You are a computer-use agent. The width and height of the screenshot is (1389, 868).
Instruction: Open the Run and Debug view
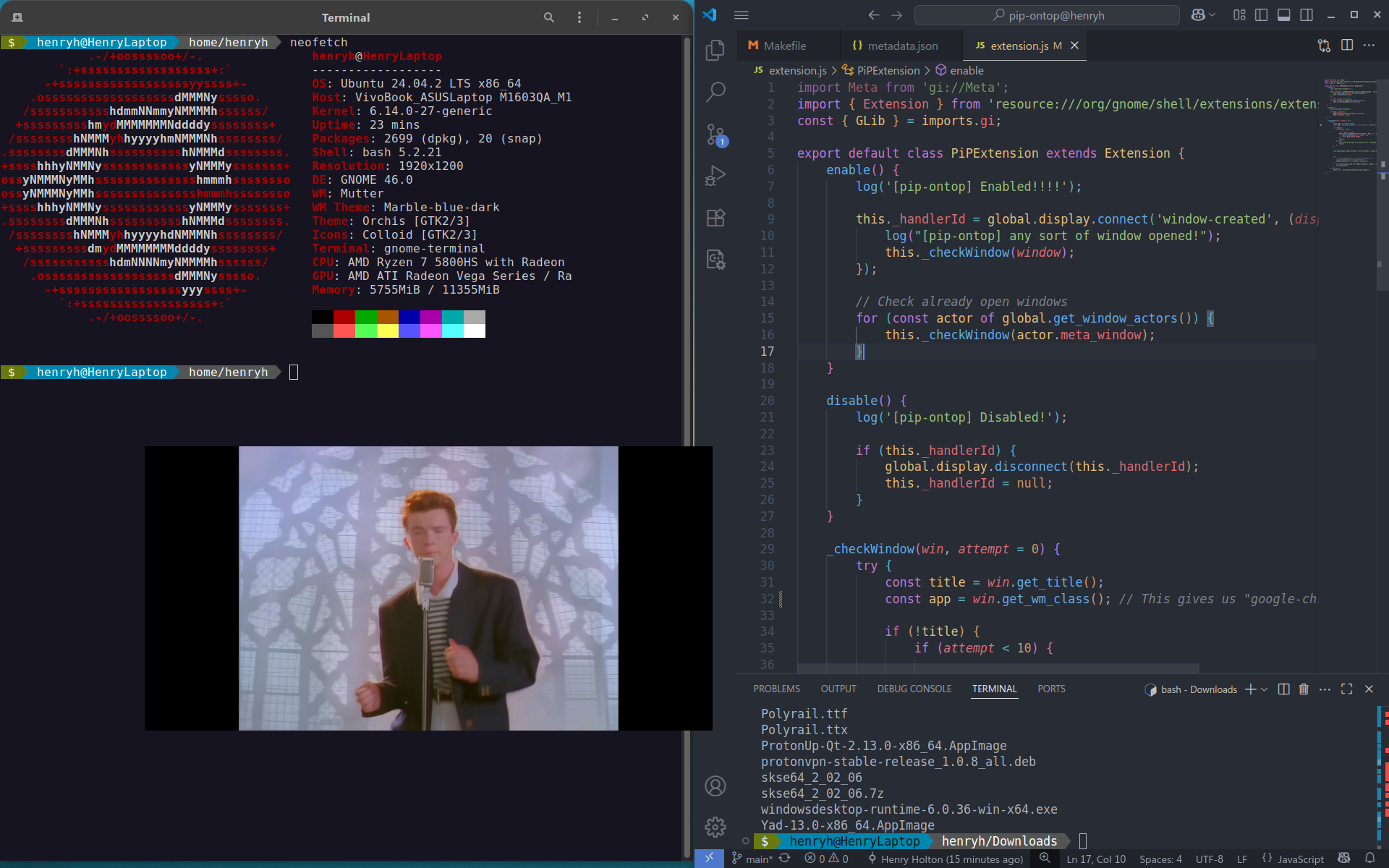[x=715, y=176]
